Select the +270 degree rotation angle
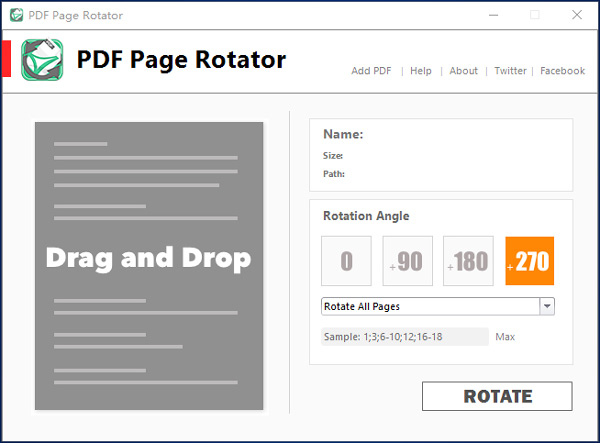Image resolution: width=600 pixels, height=443 pixels. pyautogui.click(x=530, y=261)
